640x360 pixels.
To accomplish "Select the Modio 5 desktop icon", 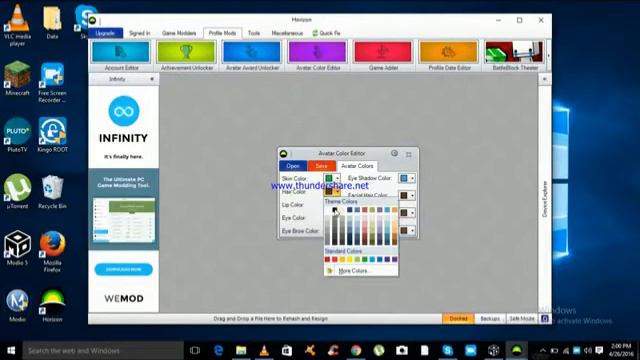I will pyautogui.click(x=17, y=248).
